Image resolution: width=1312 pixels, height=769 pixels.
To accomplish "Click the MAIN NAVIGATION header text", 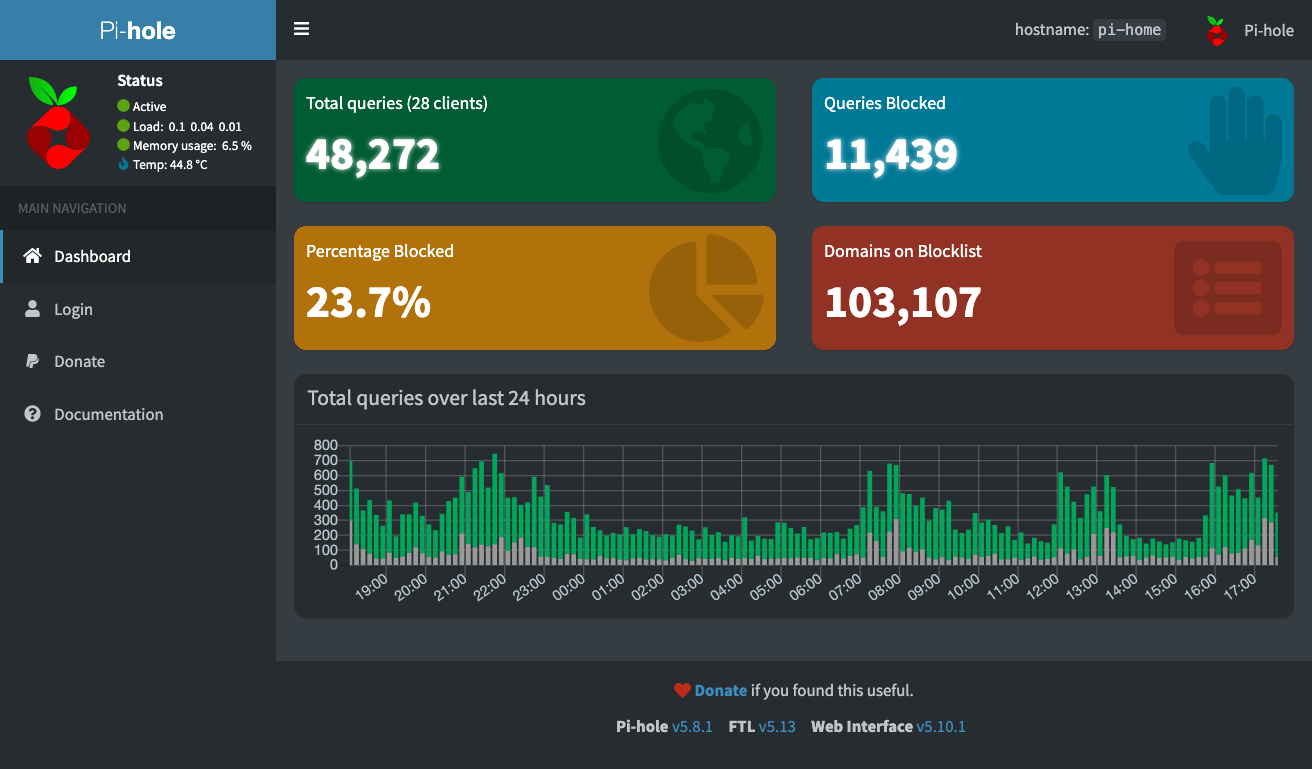I will [x=72, y=208].
